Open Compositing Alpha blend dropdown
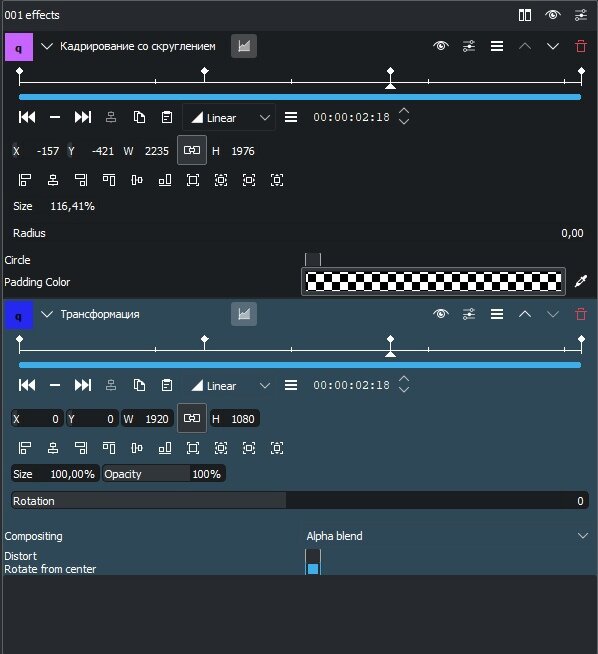The width and height of the screenshot is (598, 654). click(x=447, y=536)
